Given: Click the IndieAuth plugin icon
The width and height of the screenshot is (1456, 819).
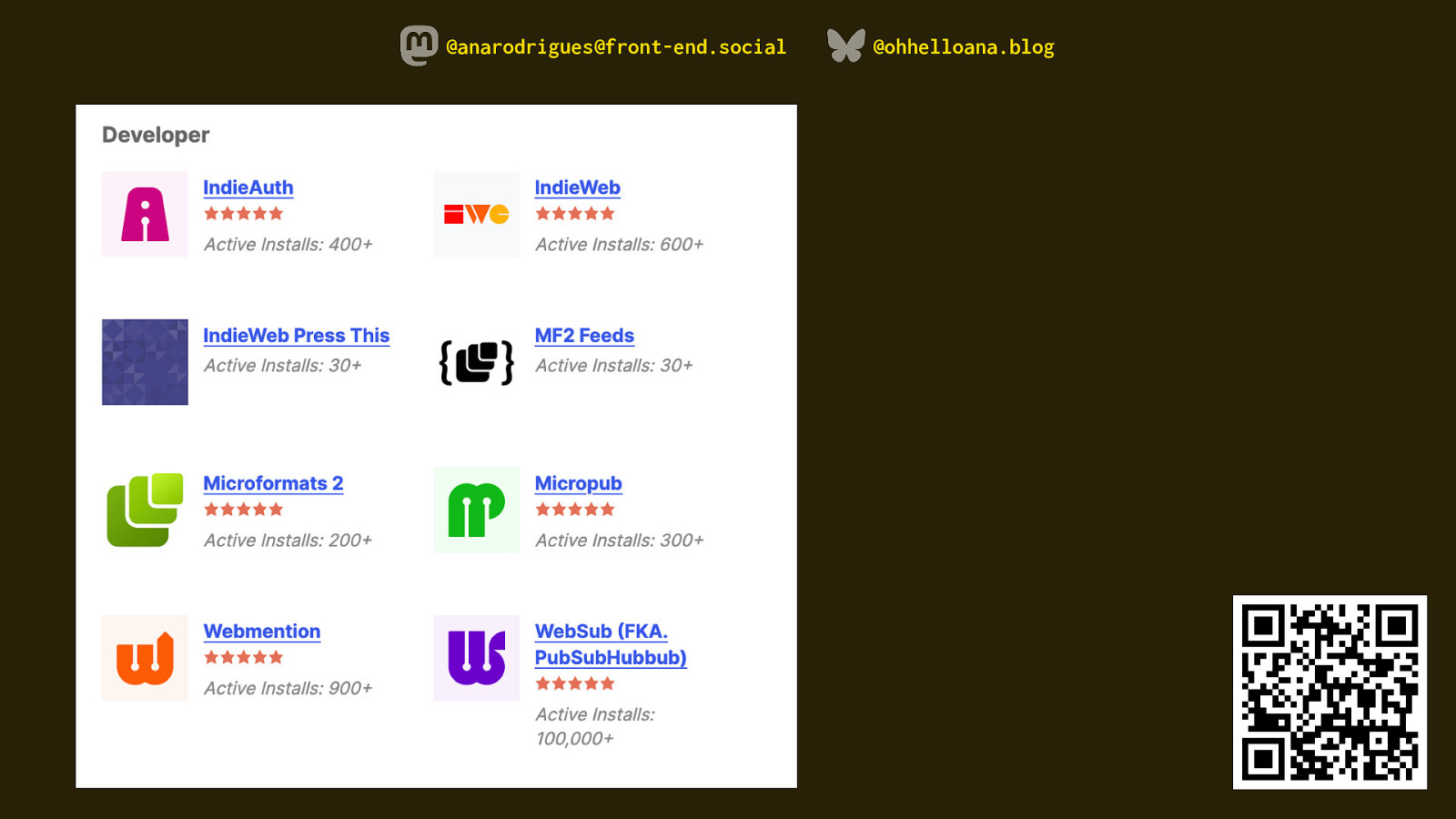Looking at the screenshot, I should click(145, 214).
